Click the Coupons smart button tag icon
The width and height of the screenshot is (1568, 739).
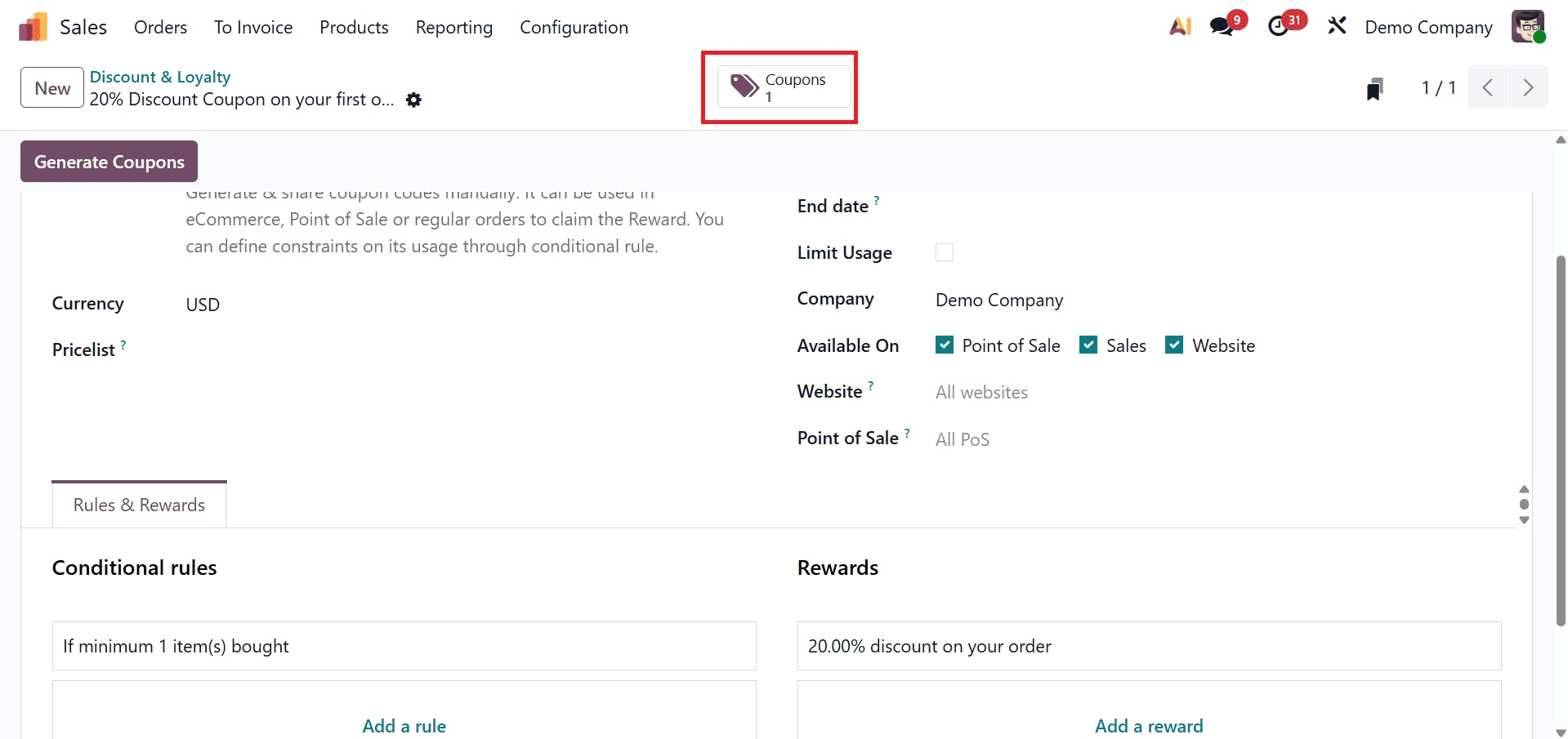tap(742, 86)
